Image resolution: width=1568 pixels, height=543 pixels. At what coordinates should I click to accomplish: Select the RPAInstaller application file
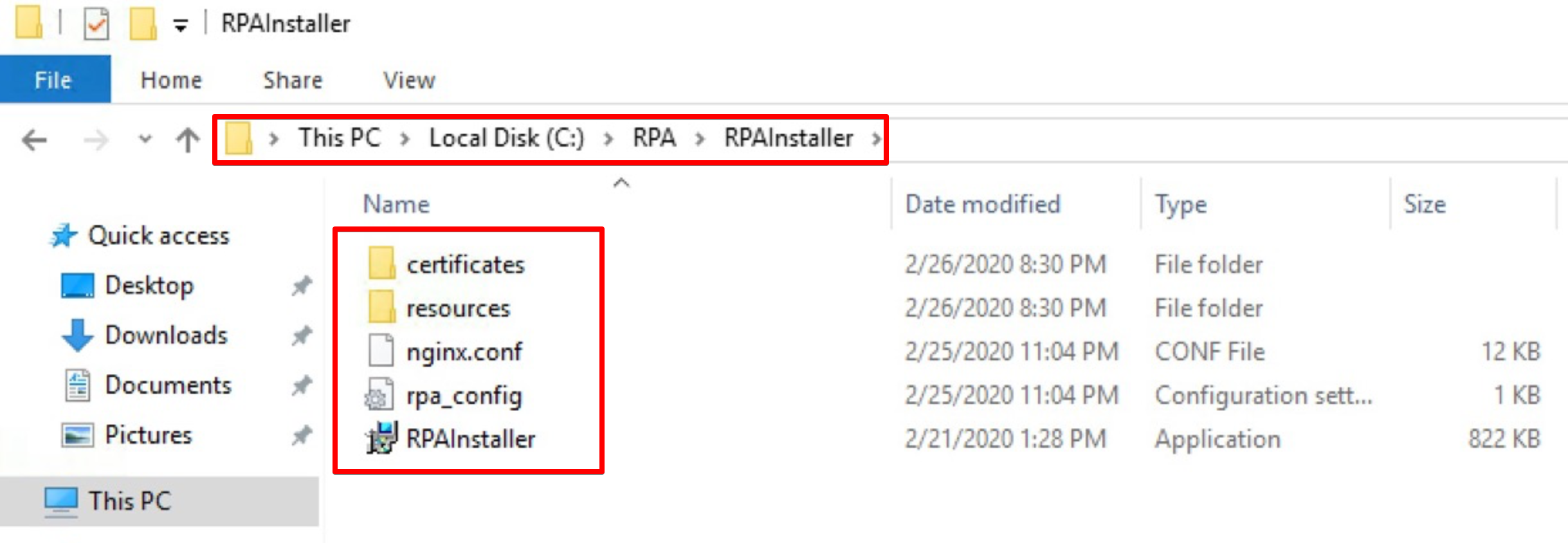[x=471, y=439]
